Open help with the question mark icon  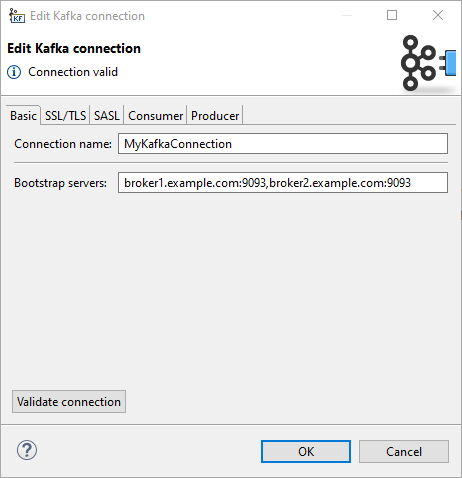pyautogui.click(x=27, y=450)
